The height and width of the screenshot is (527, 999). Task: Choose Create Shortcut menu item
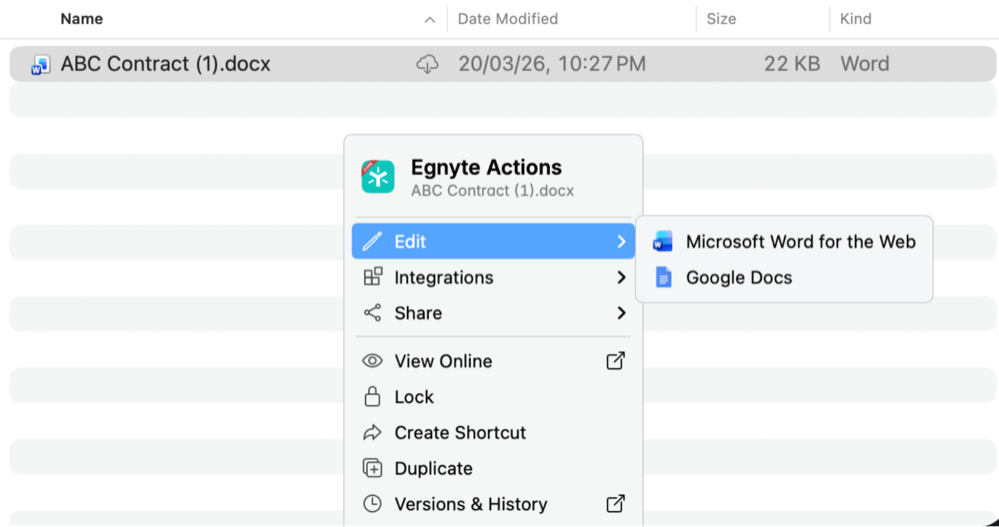pyautogui.click(x=493, y=433)
